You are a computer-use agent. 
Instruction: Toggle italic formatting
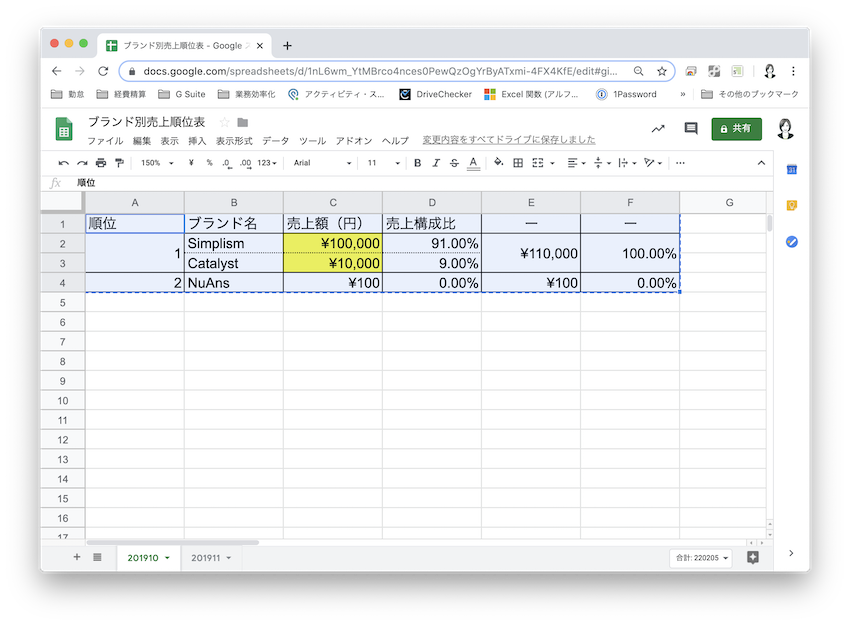point(436,163)
